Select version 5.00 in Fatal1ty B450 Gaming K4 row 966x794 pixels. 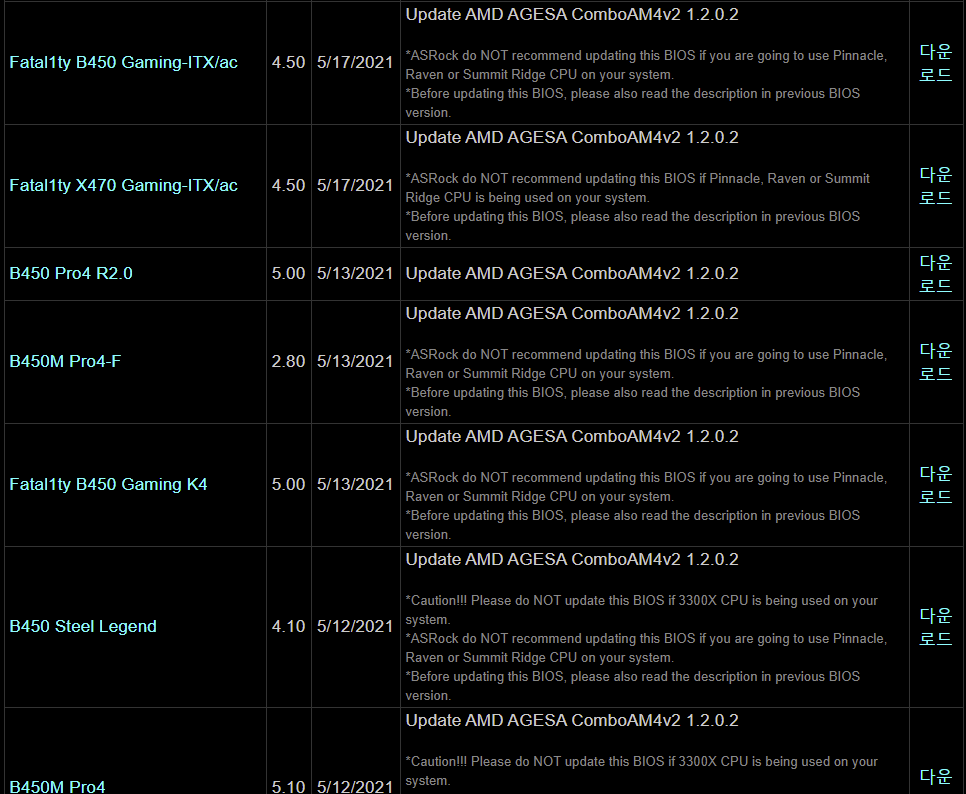288,484
